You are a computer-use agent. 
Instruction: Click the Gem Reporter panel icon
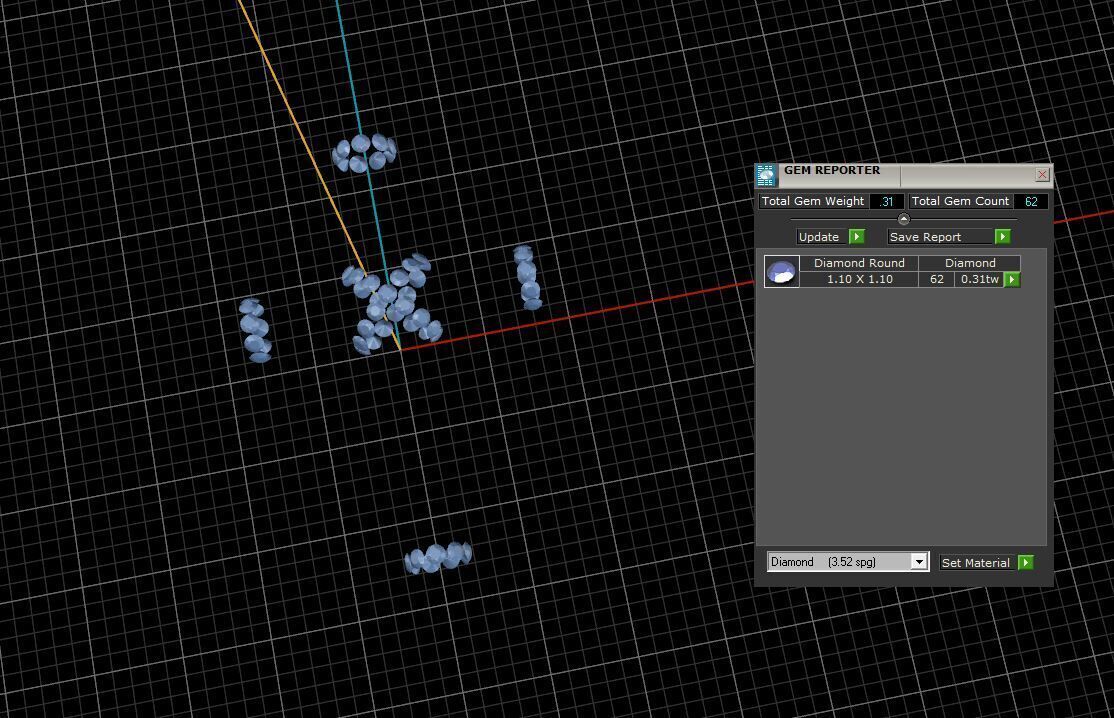click(766, 175)
